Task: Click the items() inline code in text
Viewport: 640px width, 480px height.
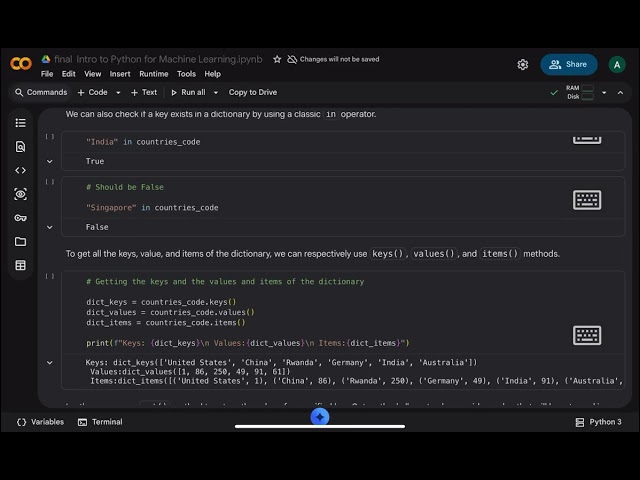Action: (500, 253)
